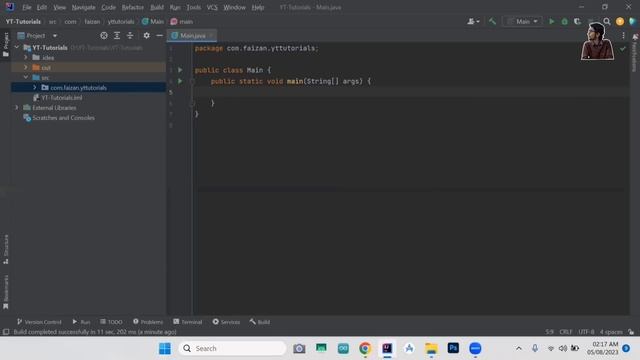The width and height of the screenshot is (640, 360).
Task: Click run gutter arrow beside class Main
Action: (180, 70)
